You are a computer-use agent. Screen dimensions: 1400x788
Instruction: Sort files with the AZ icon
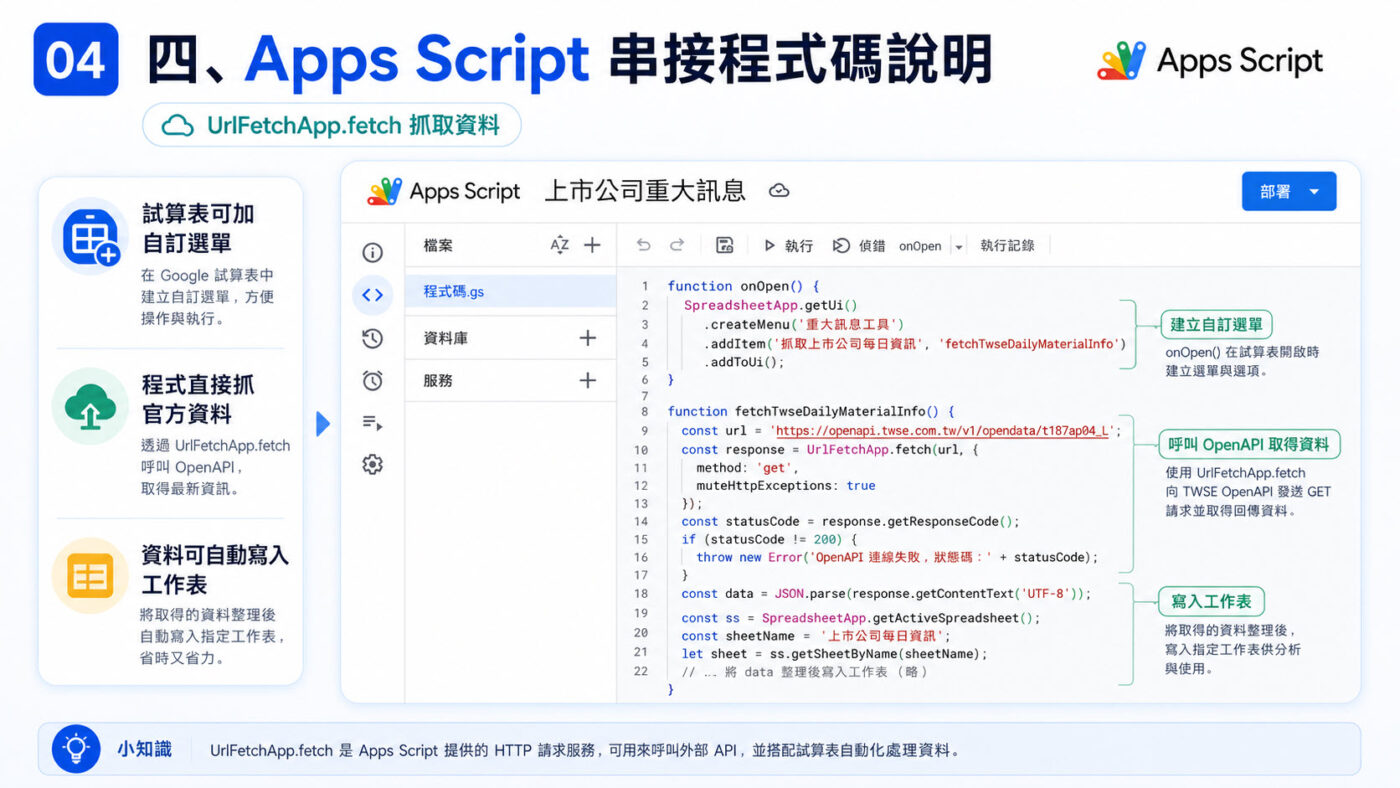(560, 245)
